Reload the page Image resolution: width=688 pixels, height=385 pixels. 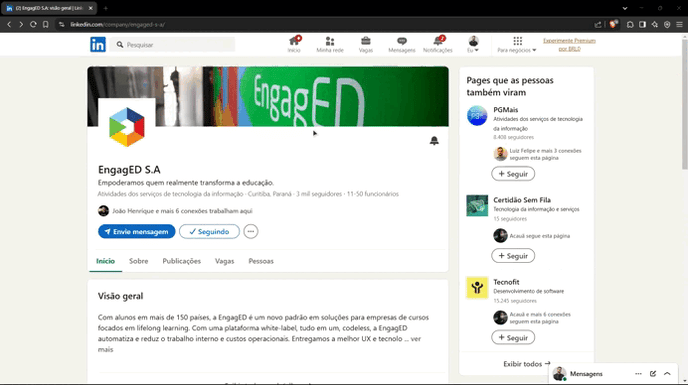point(33,25)
